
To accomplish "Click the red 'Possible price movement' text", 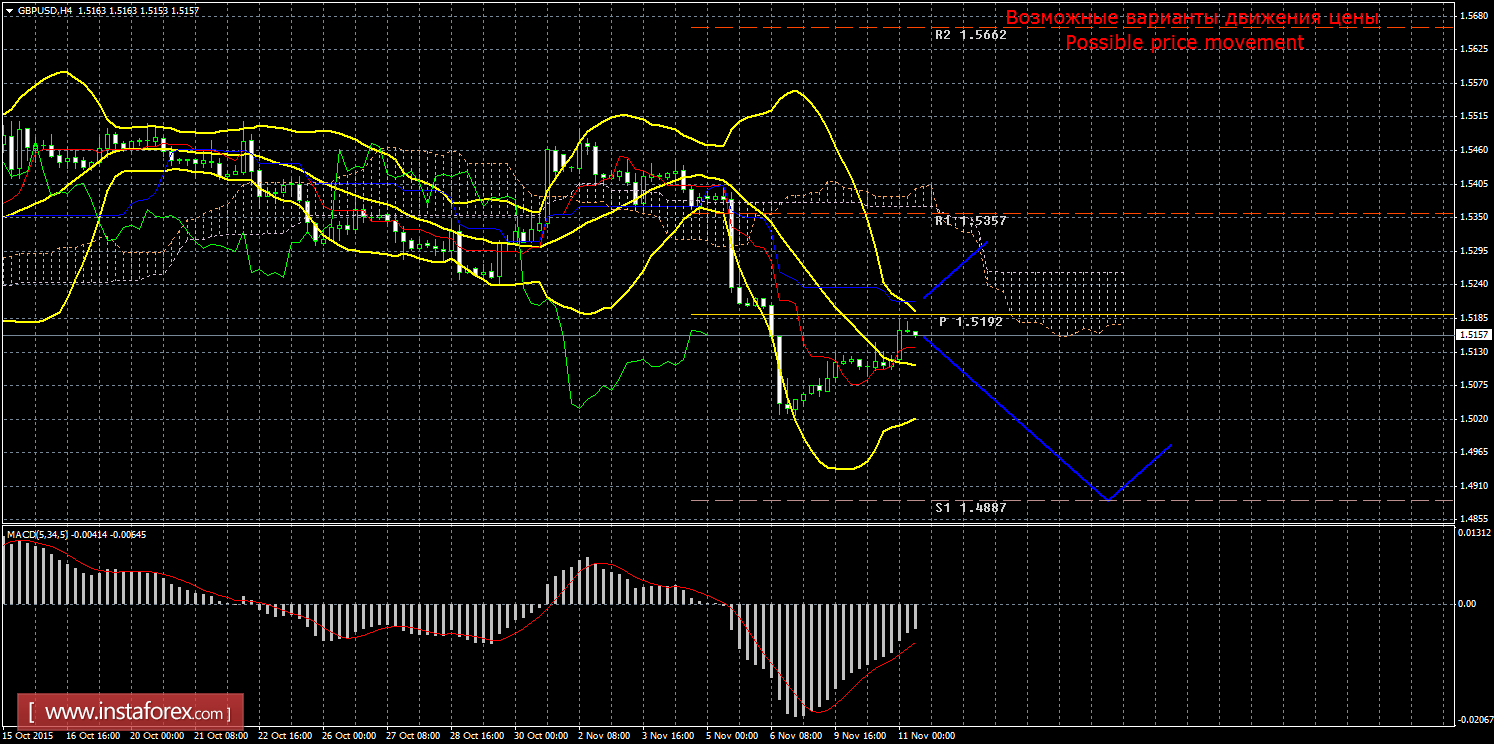I will [1184, 42].
